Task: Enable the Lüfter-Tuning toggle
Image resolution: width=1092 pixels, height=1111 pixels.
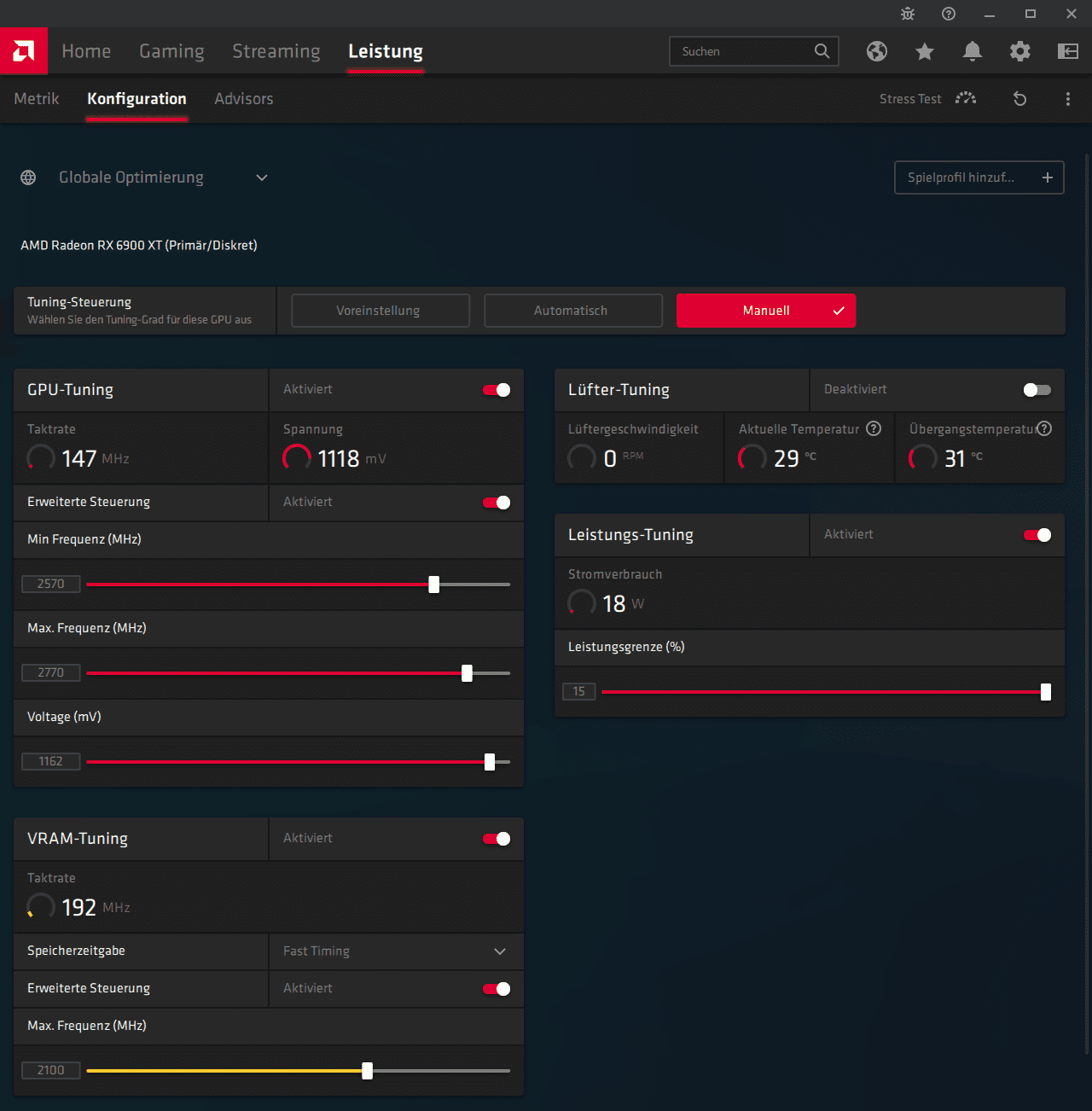Action: coord(1037,390)
